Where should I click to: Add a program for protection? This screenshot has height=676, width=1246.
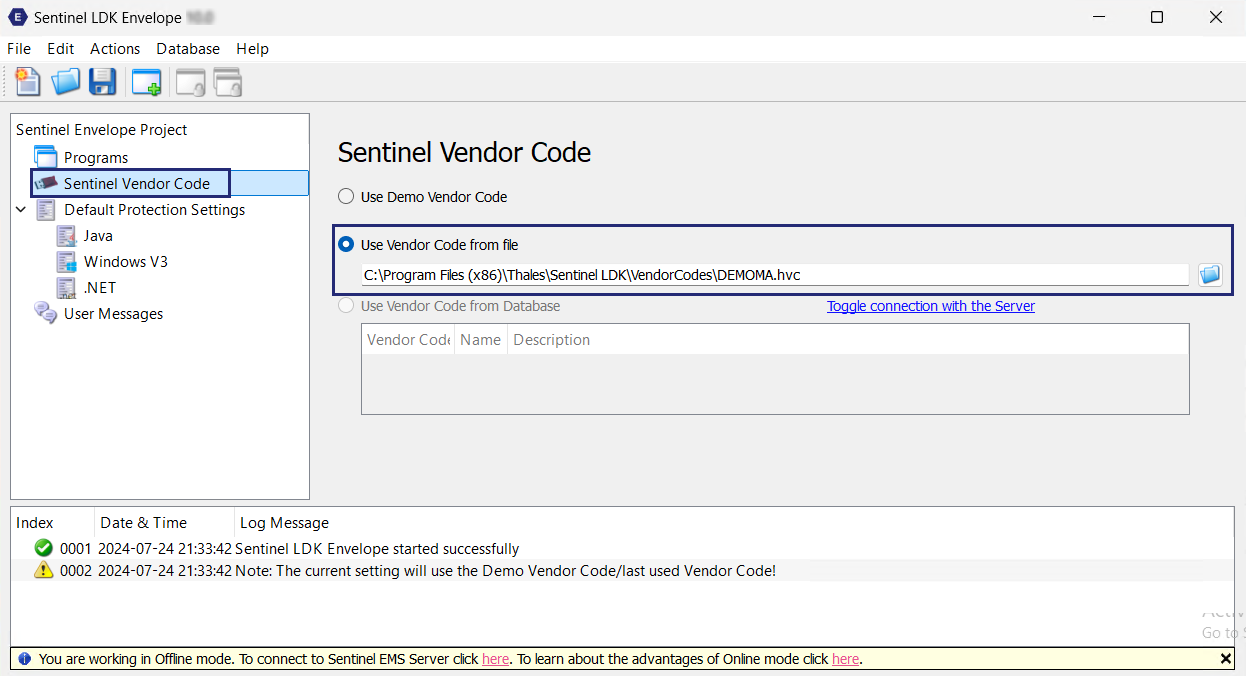146,82
